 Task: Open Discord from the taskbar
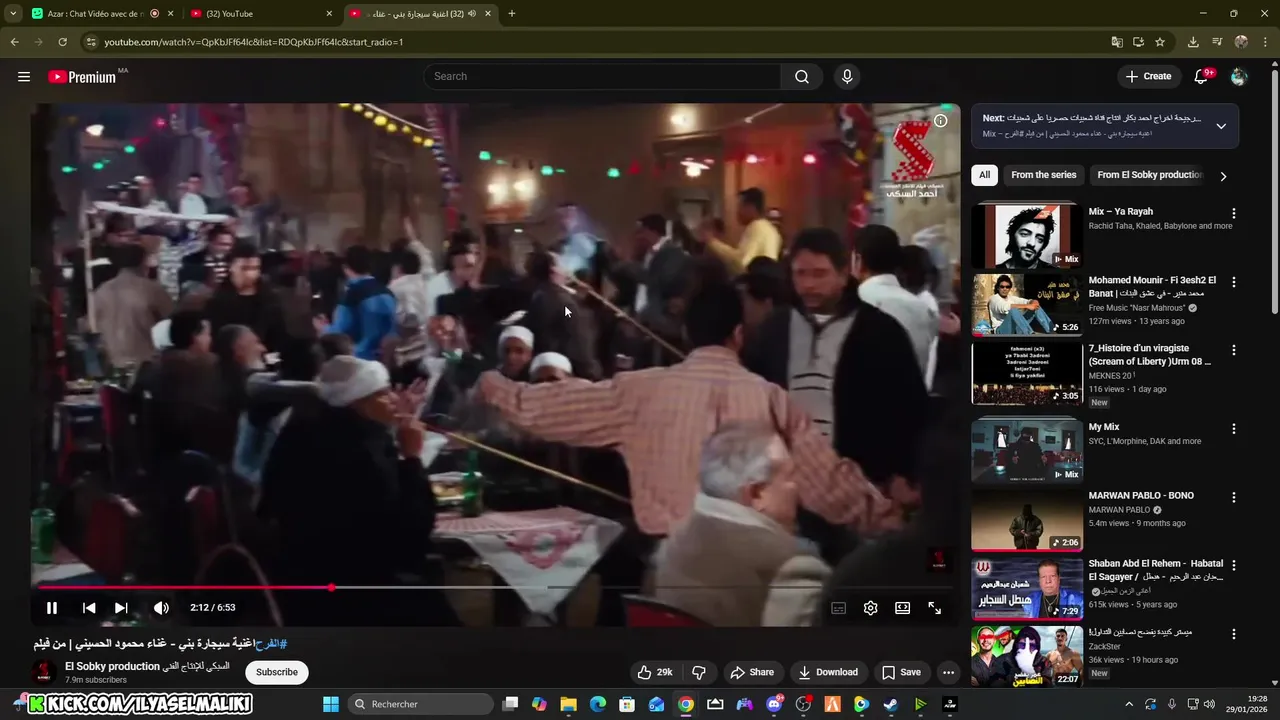pos(774,704)
